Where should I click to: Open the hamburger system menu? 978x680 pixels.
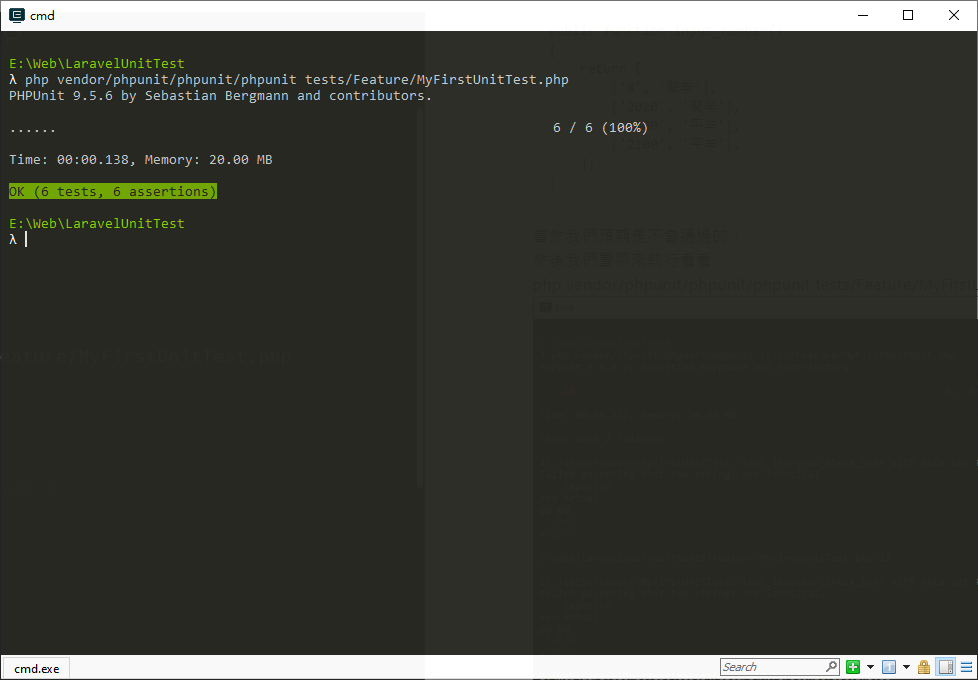click(966, 667)
